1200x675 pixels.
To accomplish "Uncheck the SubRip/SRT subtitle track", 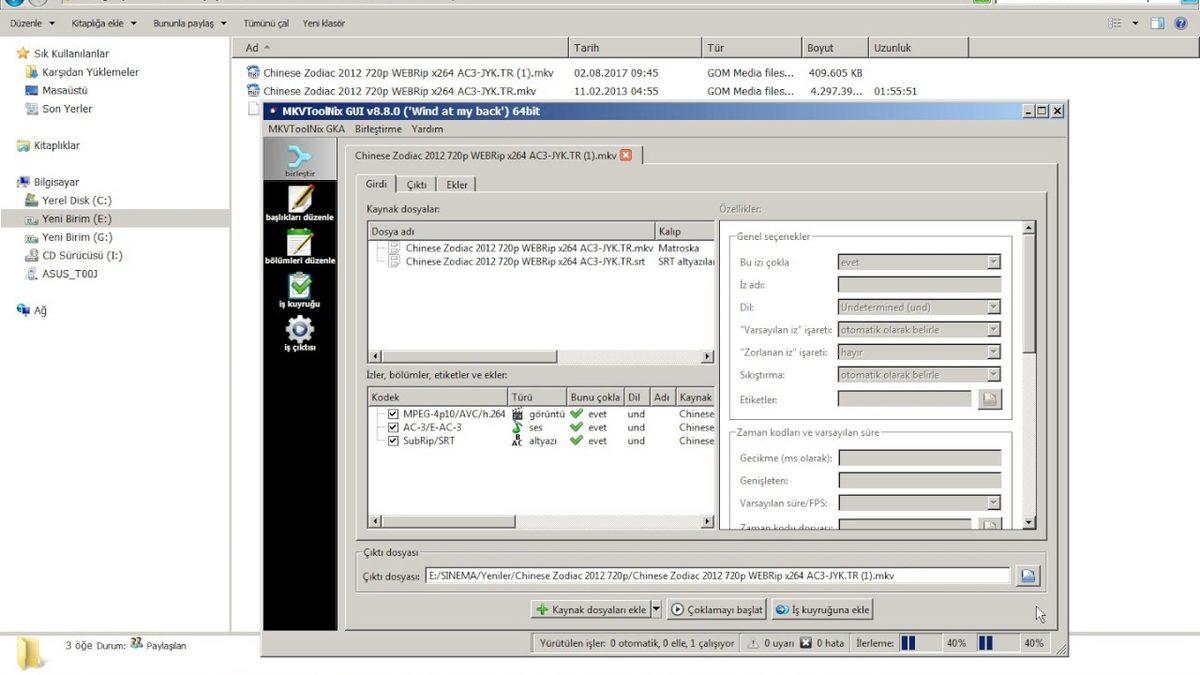I will click(393, 440).
